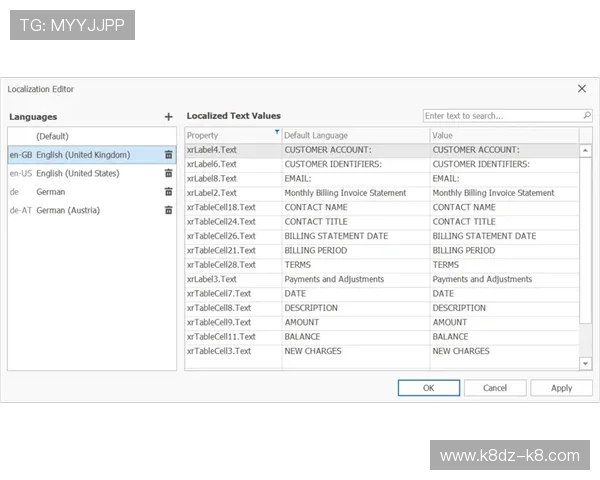Click in the 'Enter text to search' field
Viewport: 600px width, 480px height.
498,116
